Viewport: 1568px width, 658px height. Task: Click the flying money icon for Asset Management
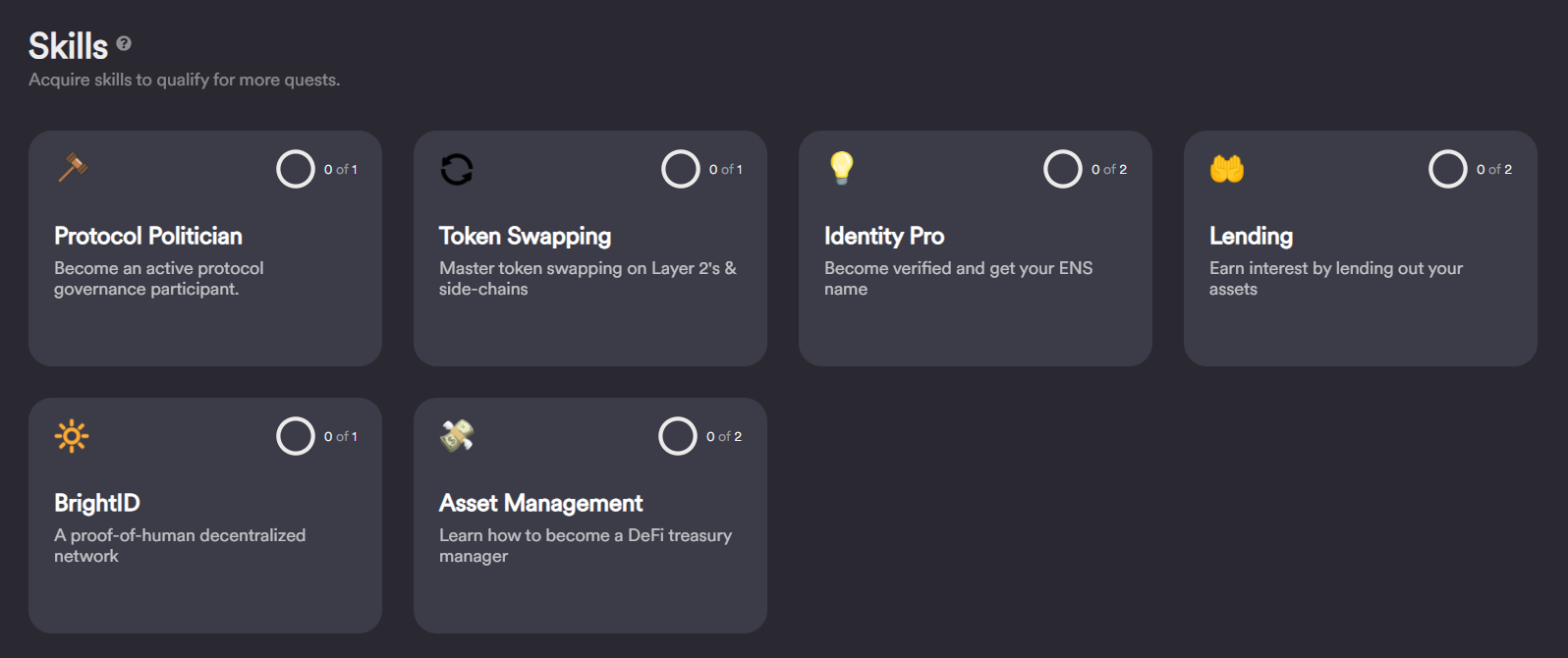[x=457, y=435]
